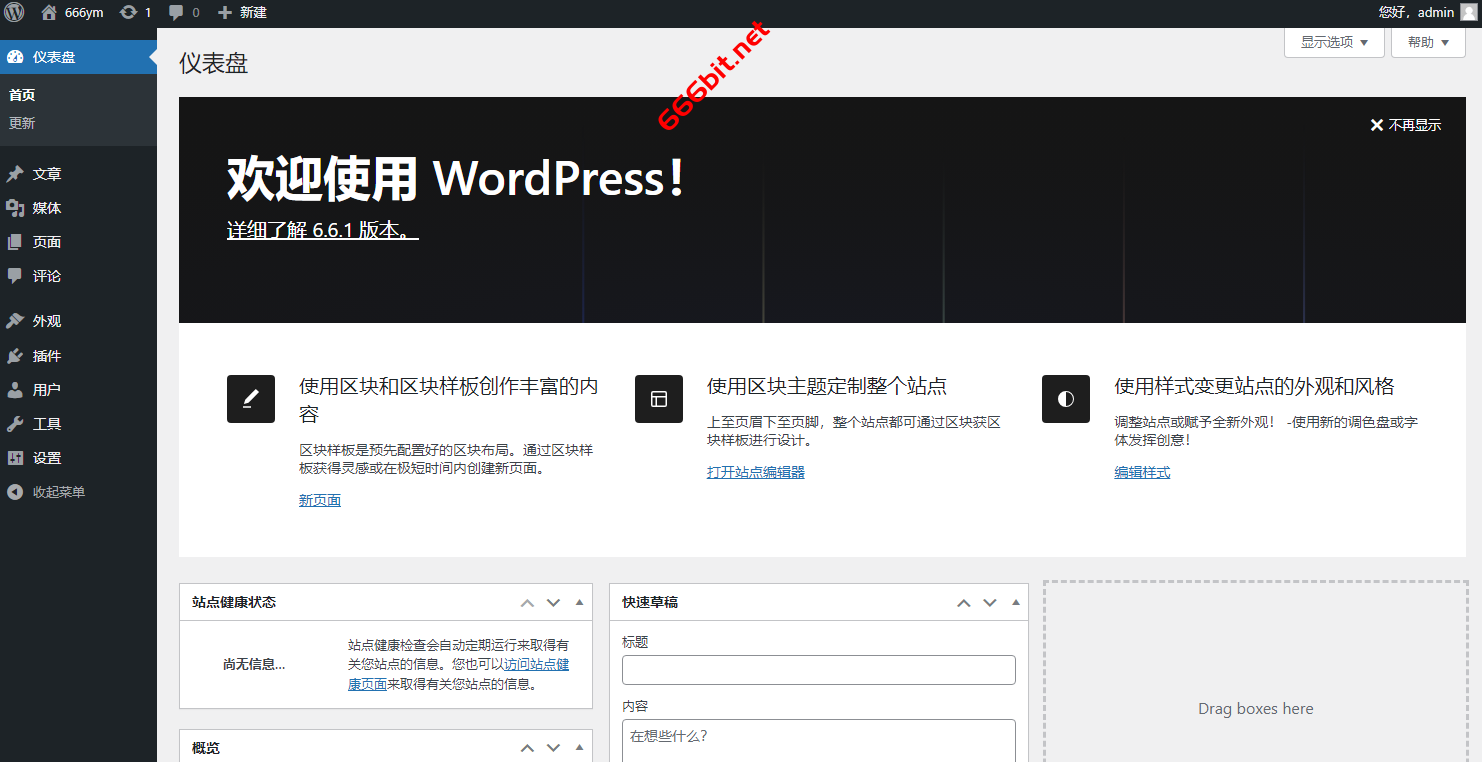Click the block layout icon beside 使用区块主题定制整个站点
This screenshot has width=1482, height=762.
[658, 398]
